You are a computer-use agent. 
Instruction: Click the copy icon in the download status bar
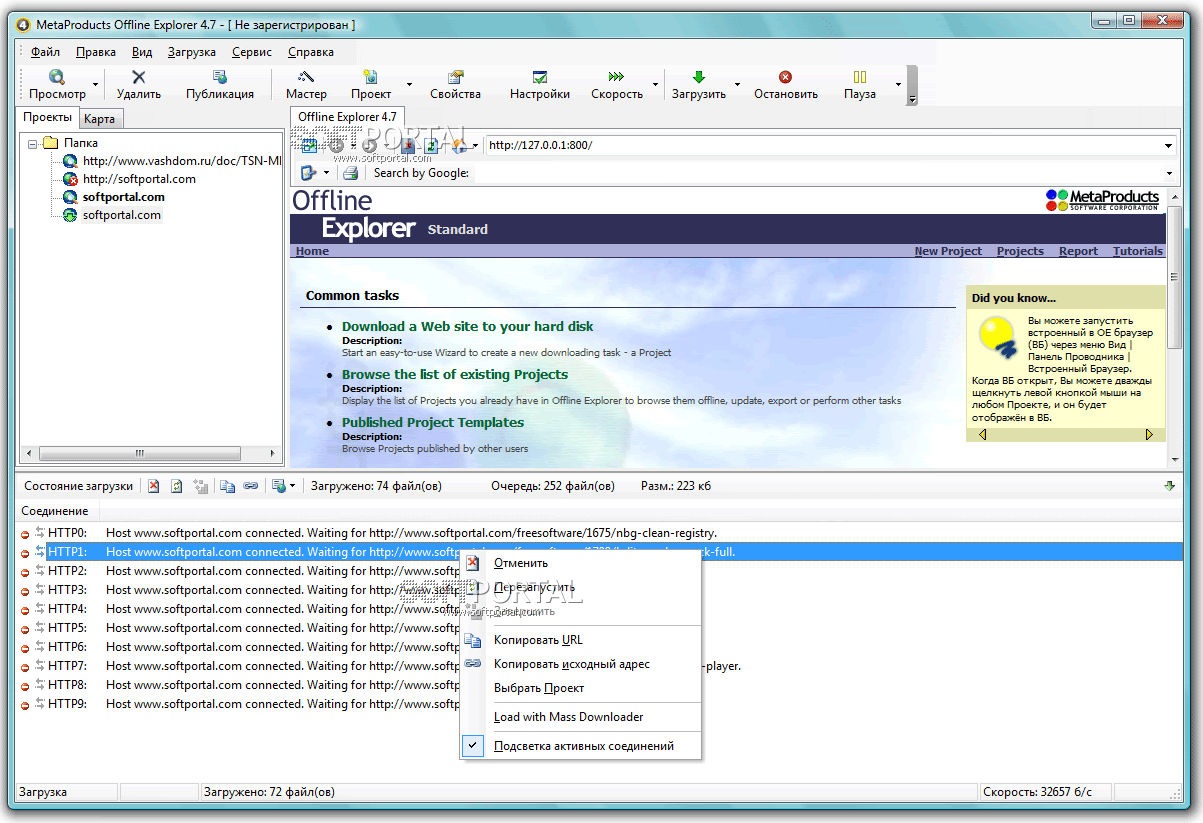pos(228,486)
